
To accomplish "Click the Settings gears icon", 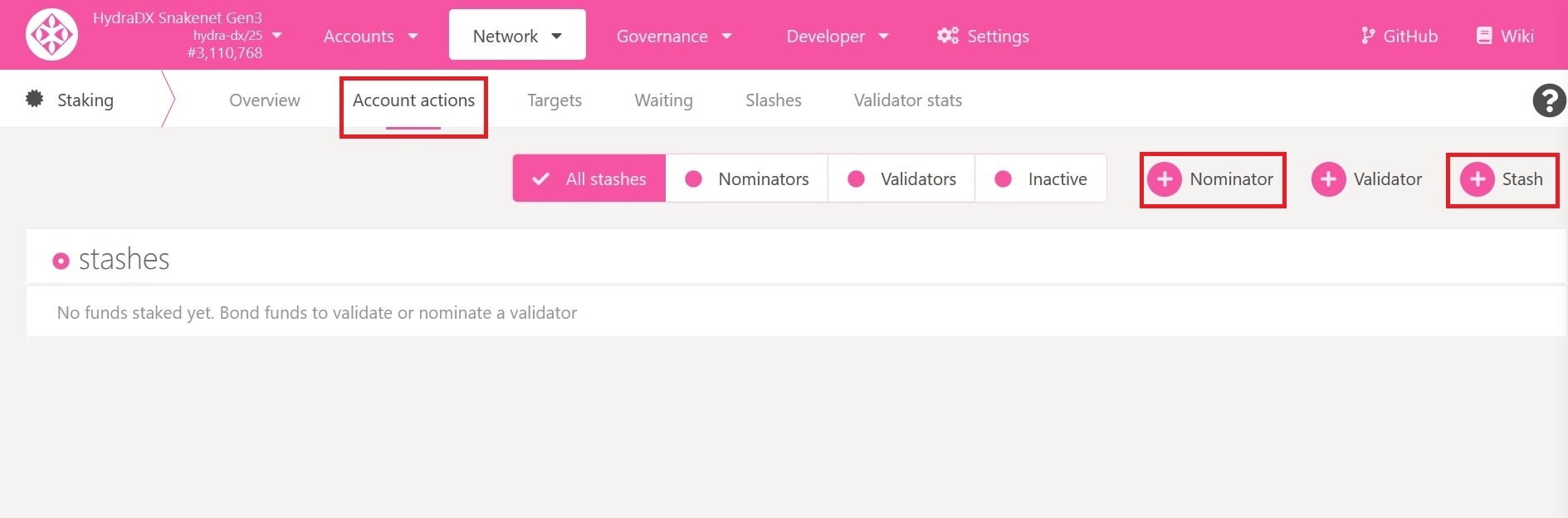I will point(947,36).
